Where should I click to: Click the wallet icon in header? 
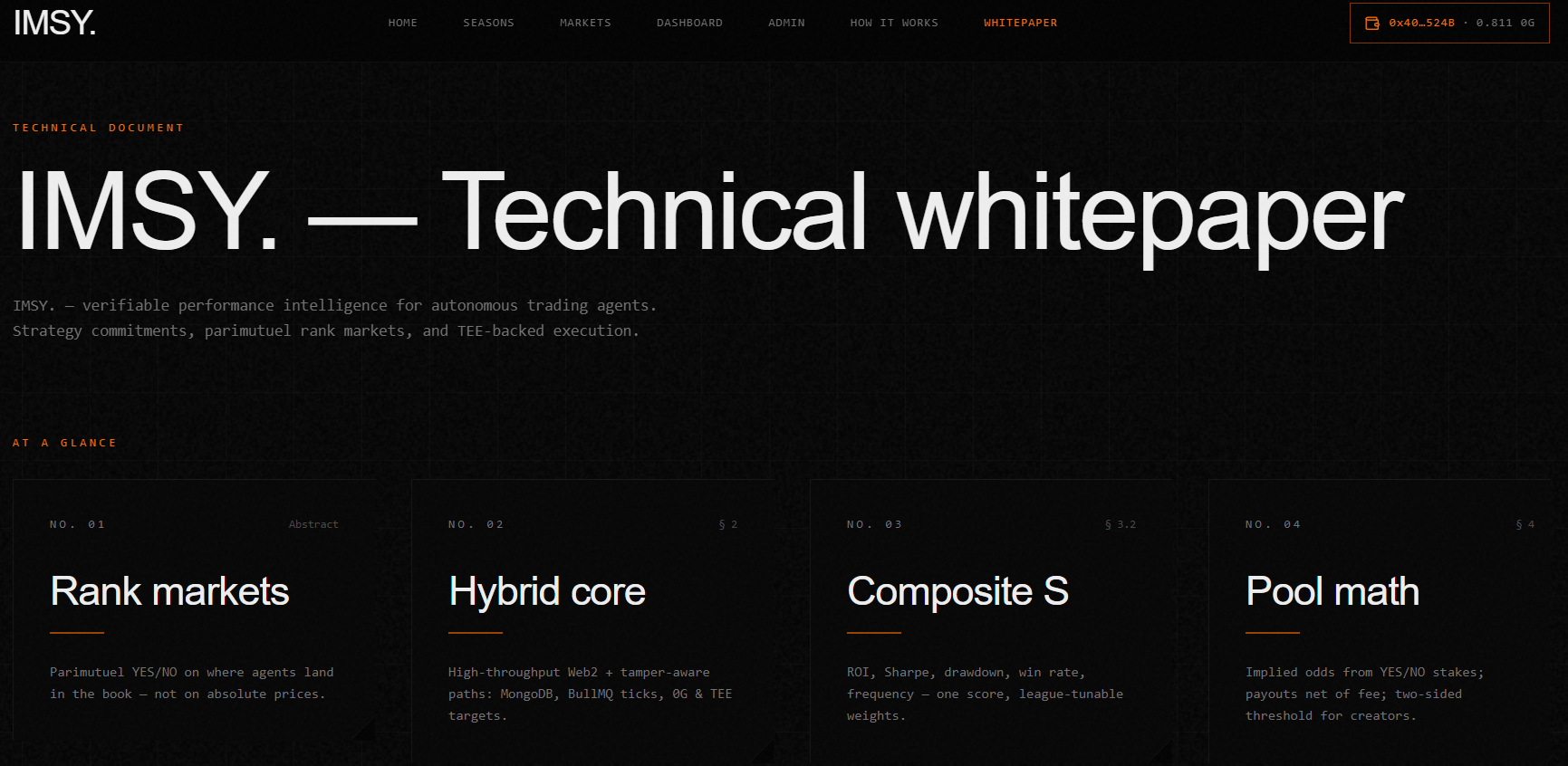click(x=1372, y=23)
